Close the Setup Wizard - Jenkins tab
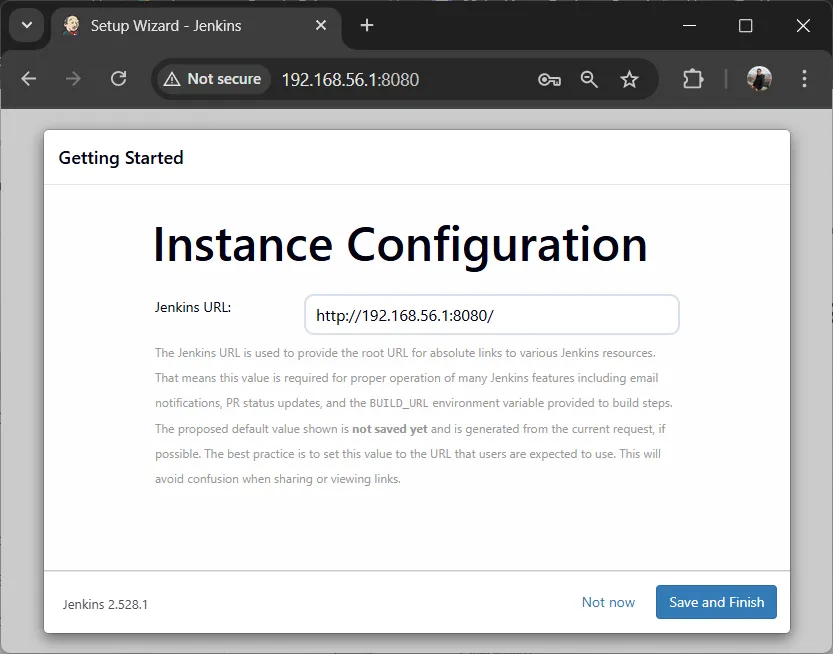This screenshot has height=654, width=833. click(321, 26)
